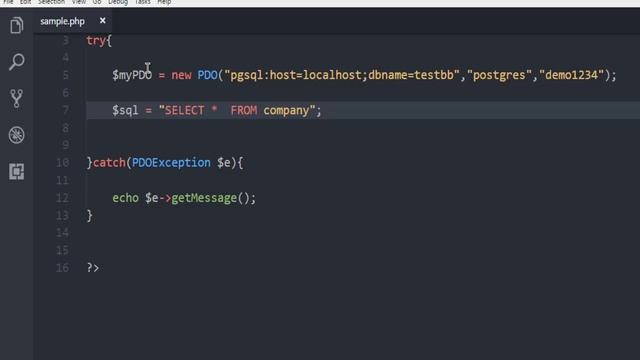Switch to the sample.php tab
Screen dimensions: 640x360
pos(62,21)
